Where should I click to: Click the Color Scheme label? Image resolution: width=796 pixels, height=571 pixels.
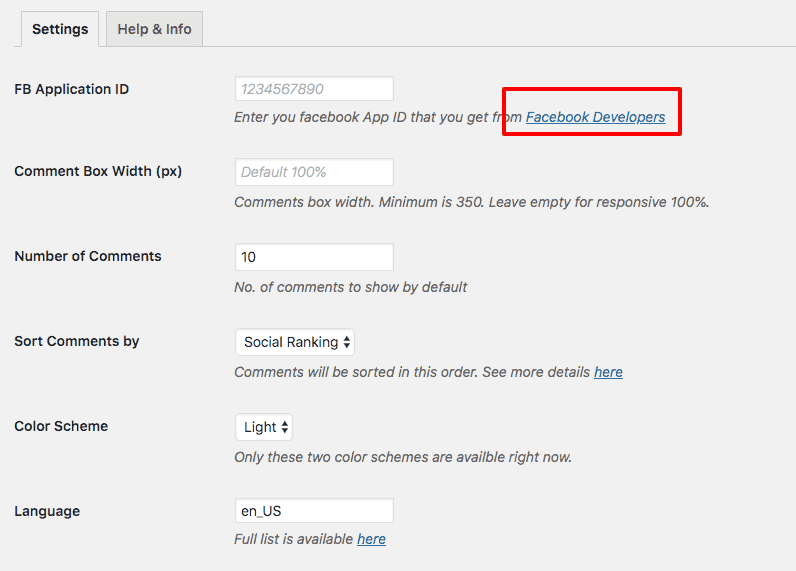click(x=61, y=426)
